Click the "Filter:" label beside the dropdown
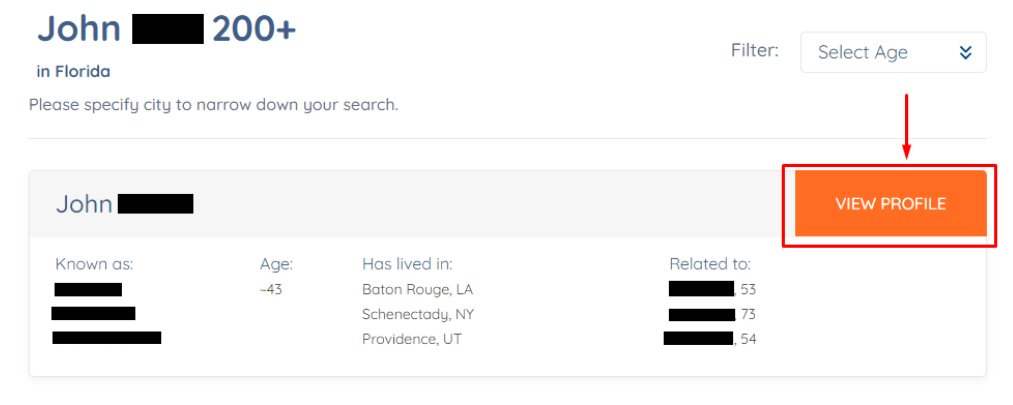This screenshot has width=1013, height=405. click(754, 50)
